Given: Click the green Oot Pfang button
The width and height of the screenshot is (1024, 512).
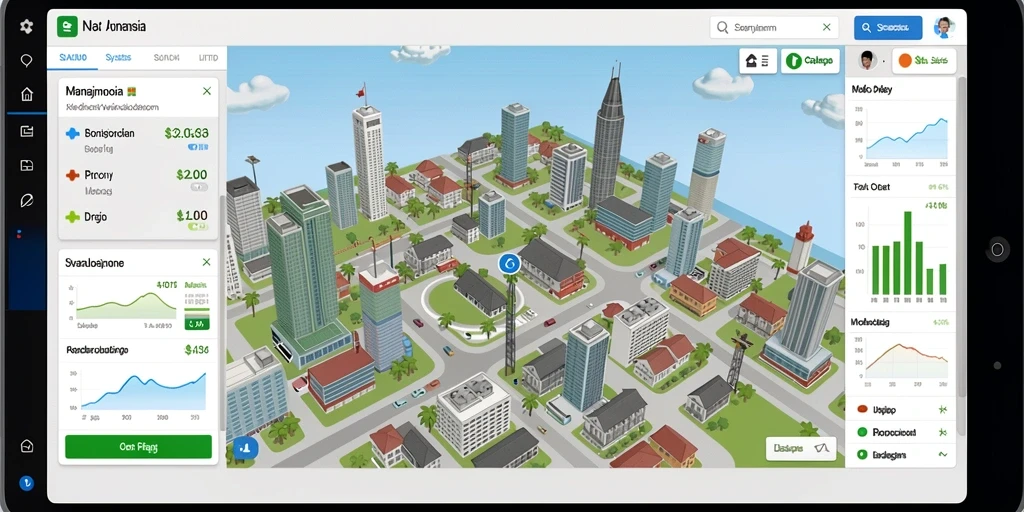Looking at the screenshot, I should 138,447.
